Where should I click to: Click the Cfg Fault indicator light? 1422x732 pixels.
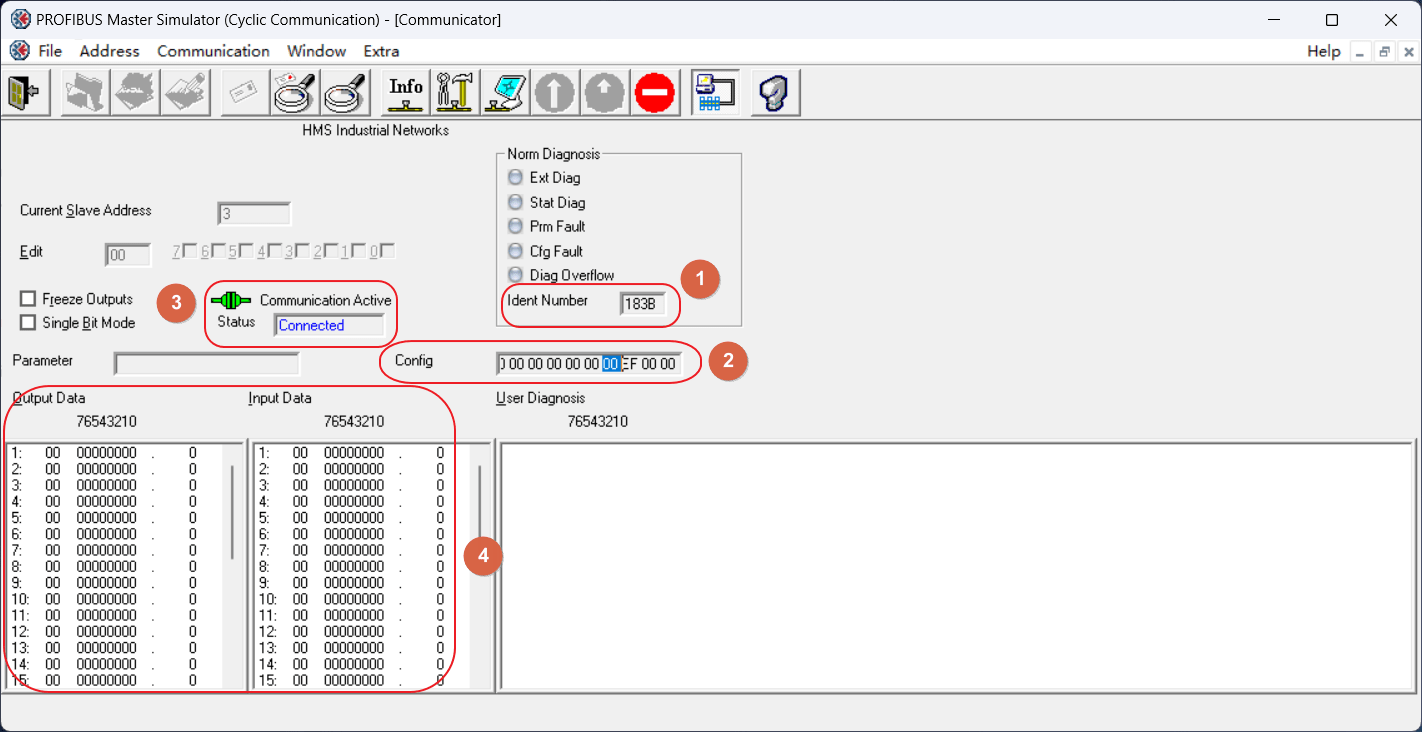click(x=516, y=251)
